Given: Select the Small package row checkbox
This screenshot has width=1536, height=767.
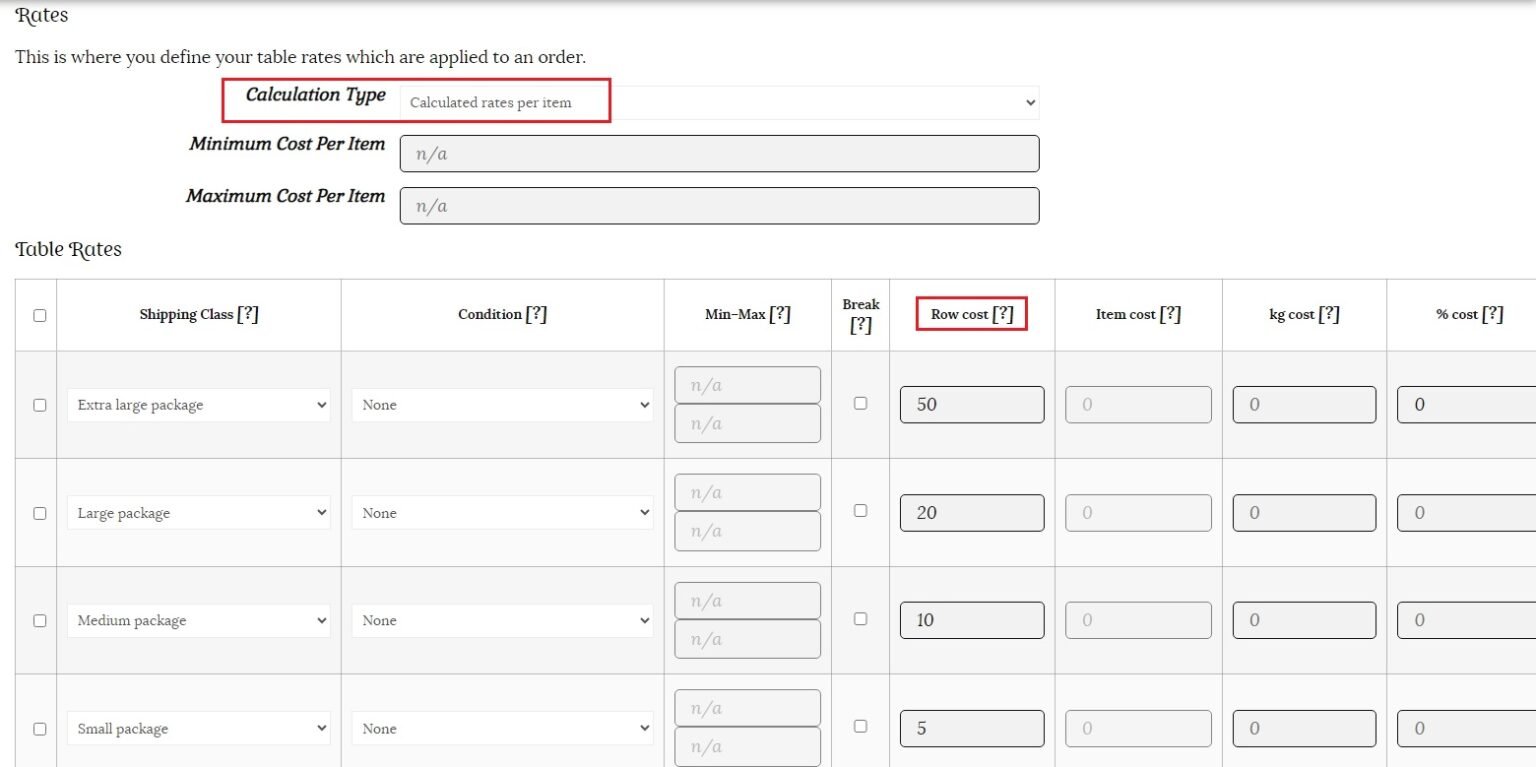Looking at the screenshot, I should pyautogui.click(x=40, y=729).
